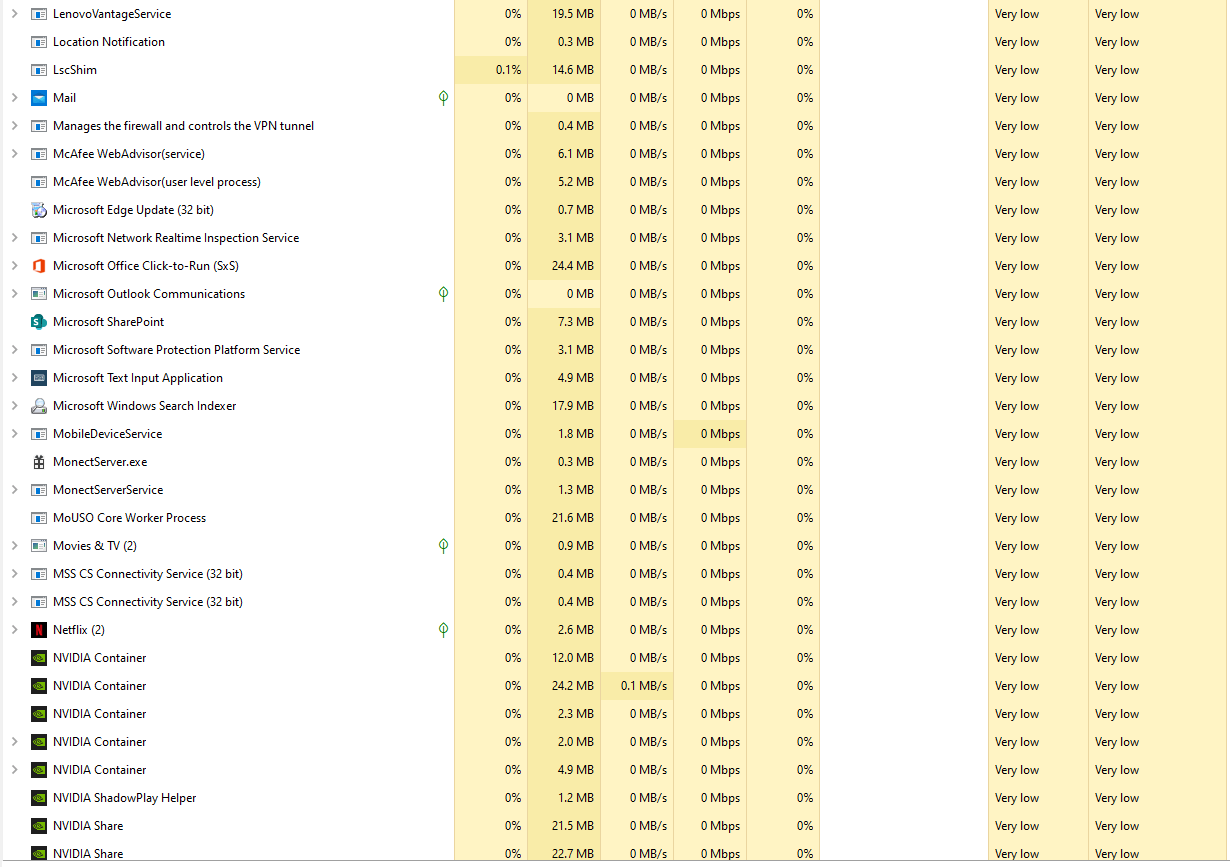The height and width of the screenshot is (867, 1230).
Task: Expand Microsoft Windows Search Indexer row
Action: tap(14, 406)
